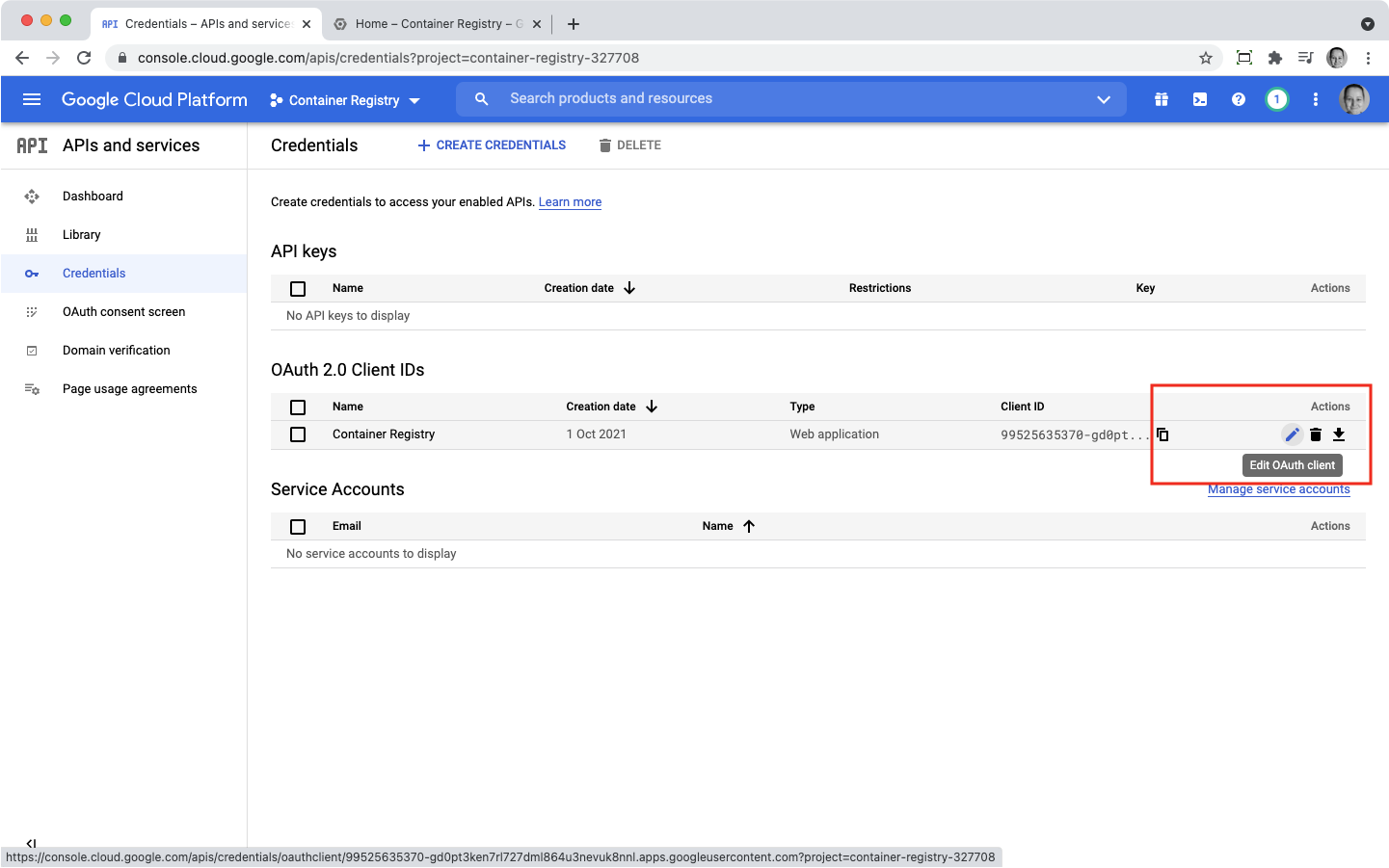Sort OAuth clients by Creation date
Image resolution: width=1389 pixels, height=868 pixels.
pos(612,407)
